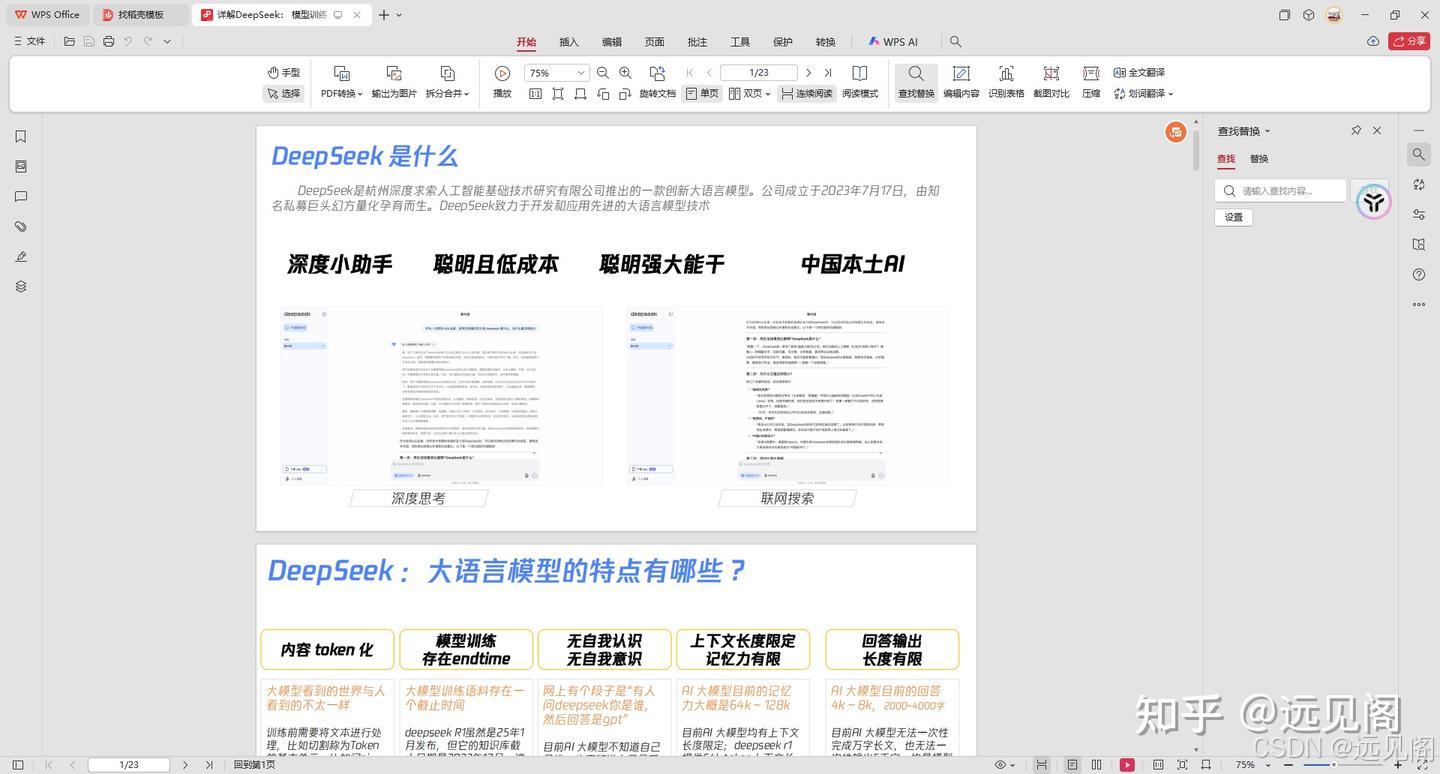Open the 开始 ribbon tab
Viewport: 1440px width, 774px height.
[x=526, y=42]
